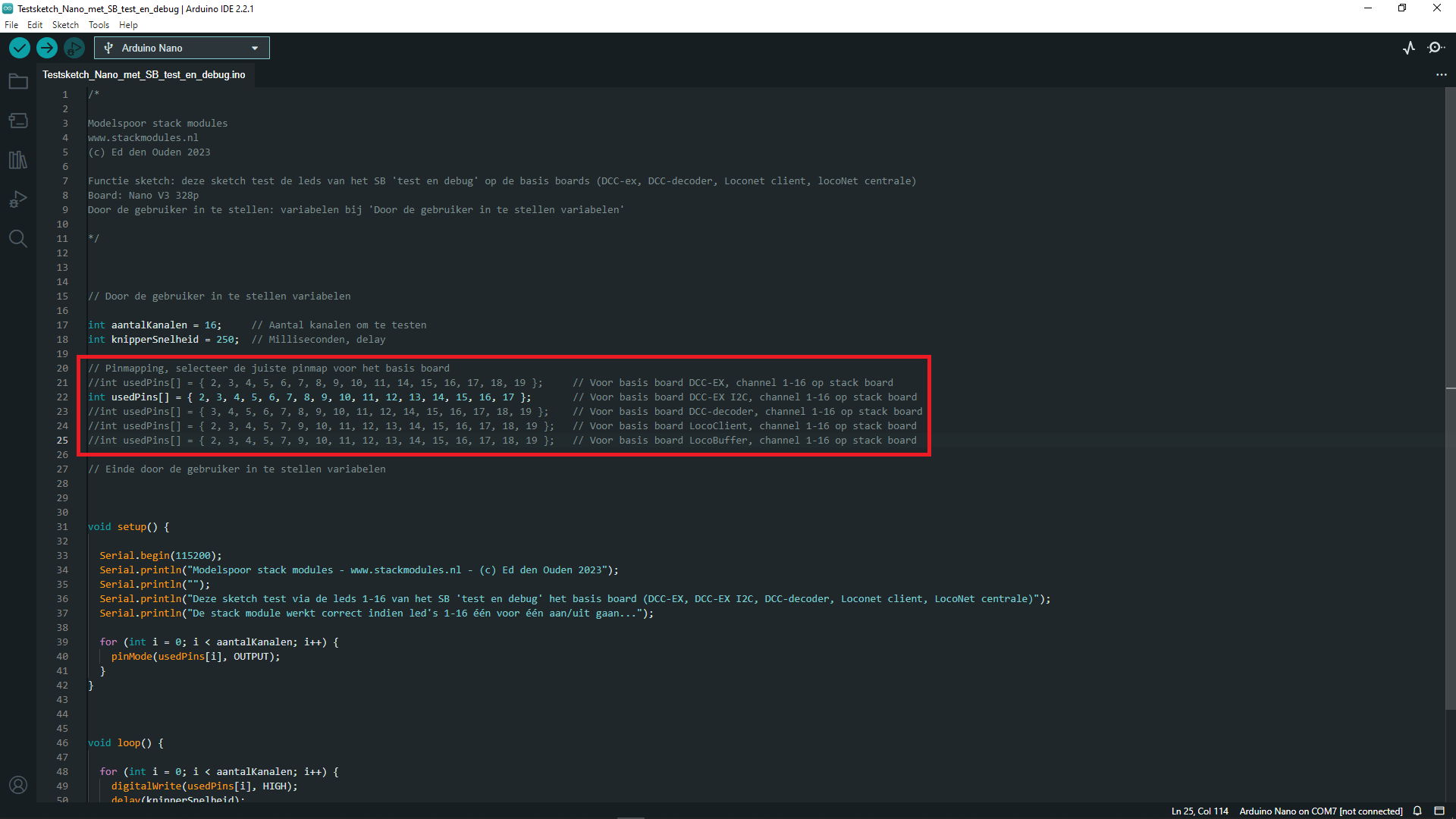
Task: Expand the tab options with the ellipsis menu
Action: tap(1442, 74)
